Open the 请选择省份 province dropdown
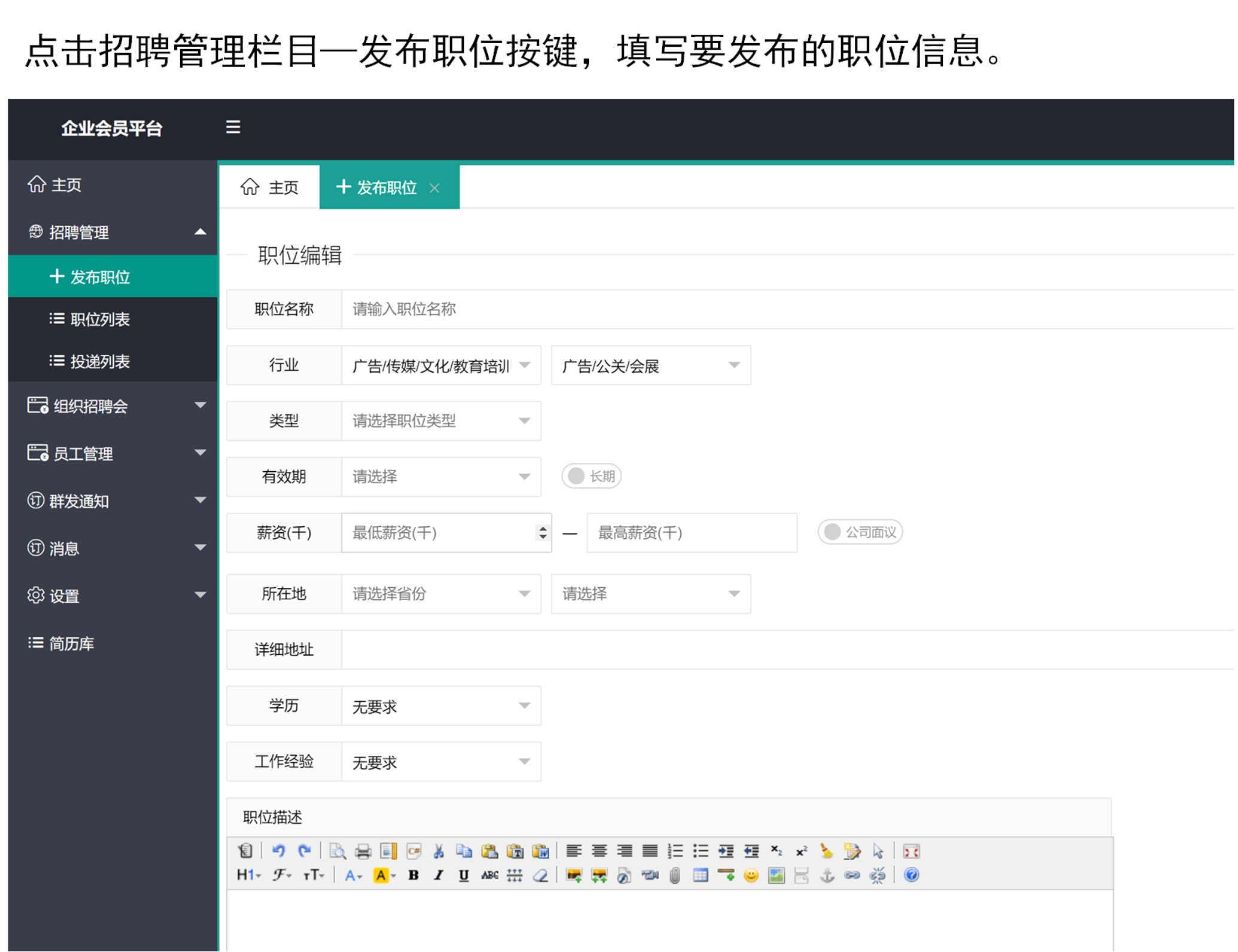 click(x=441, y=594)
